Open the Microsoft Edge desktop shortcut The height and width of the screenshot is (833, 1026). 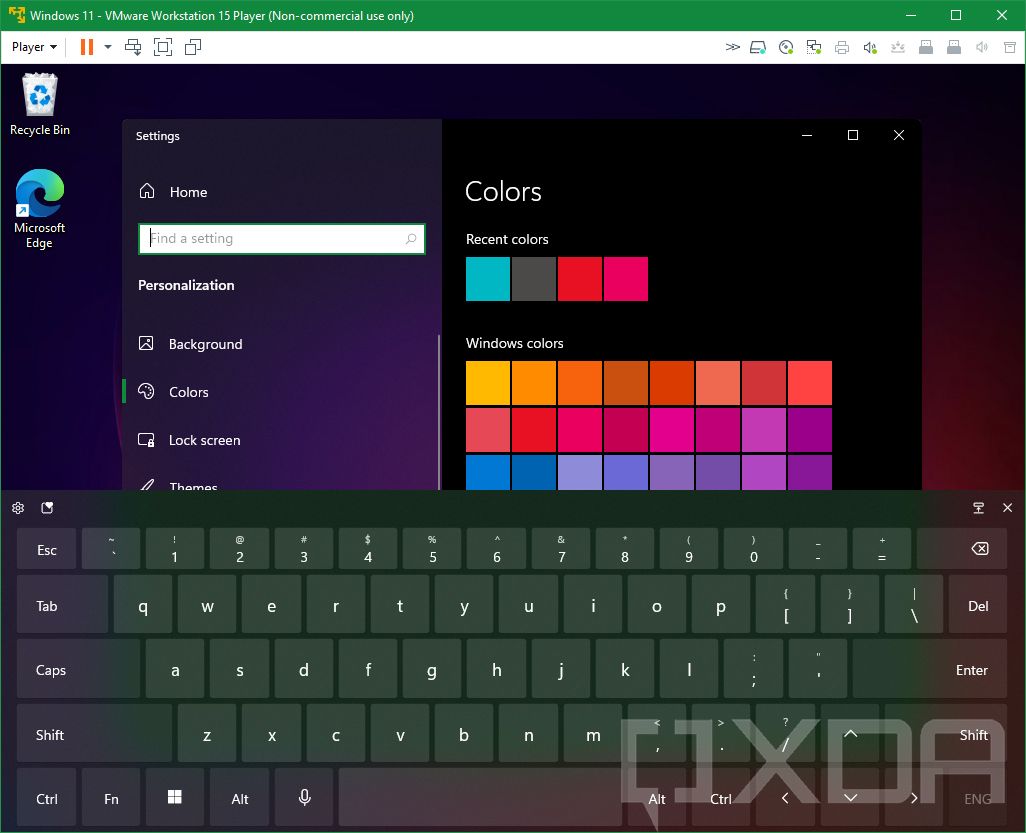(x=40, y=209)
